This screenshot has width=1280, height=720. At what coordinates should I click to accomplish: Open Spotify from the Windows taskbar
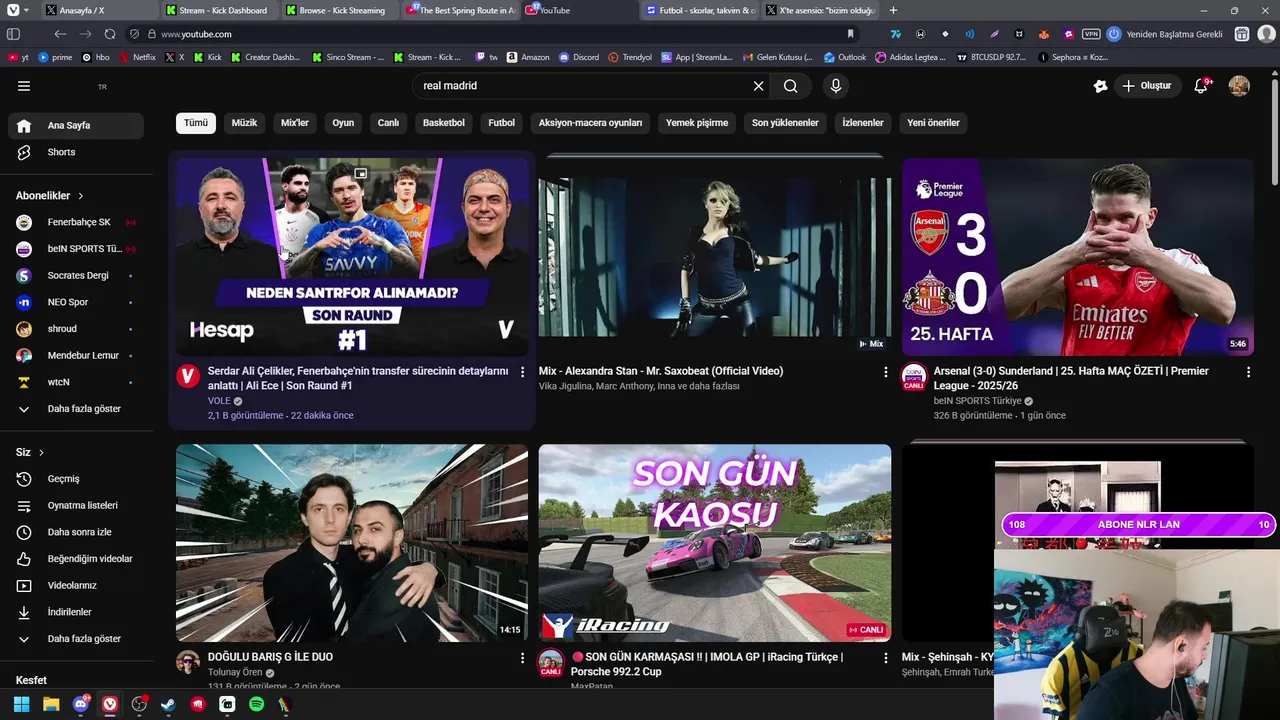coord(256,705)
